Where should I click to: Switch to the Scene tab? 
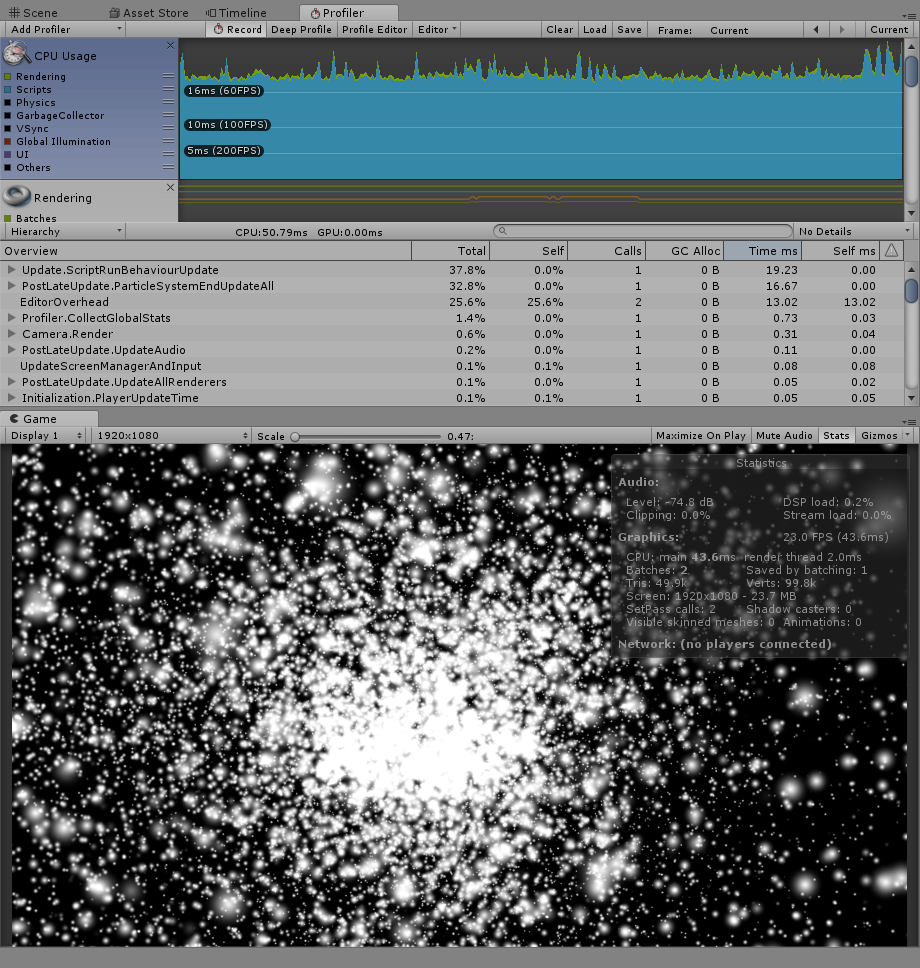point(33,13)
